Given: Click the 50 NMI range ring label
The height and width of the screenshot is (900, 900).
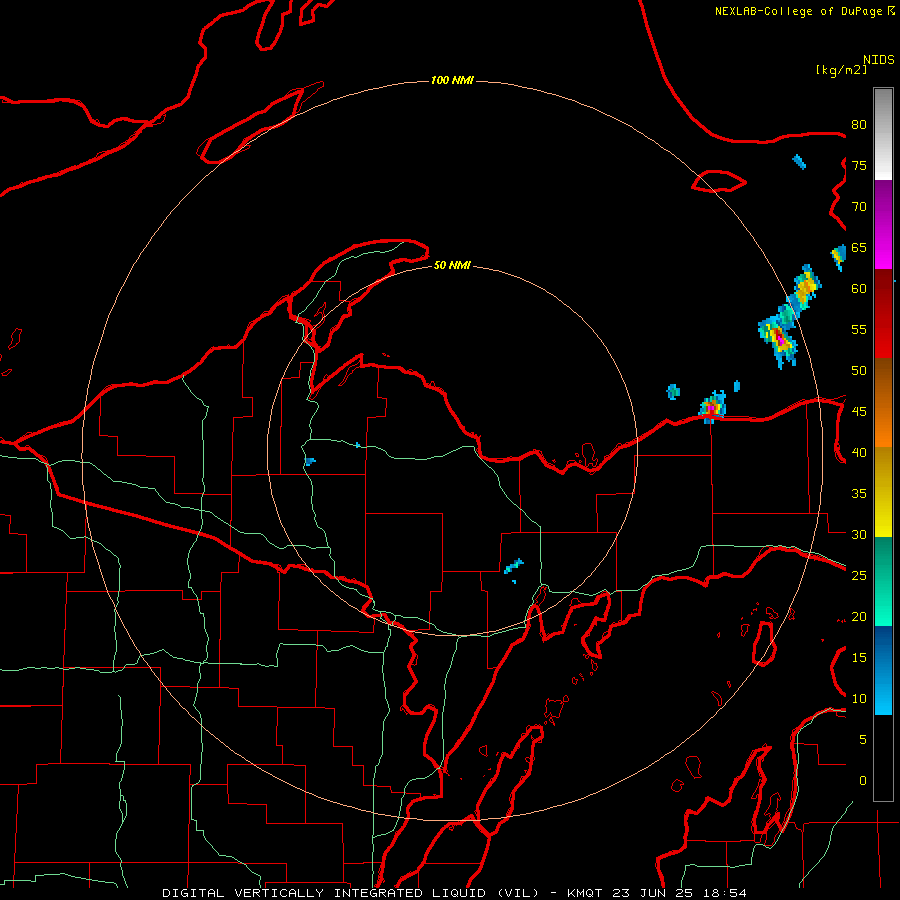Looking at the screenshot, I should (452, 265).
